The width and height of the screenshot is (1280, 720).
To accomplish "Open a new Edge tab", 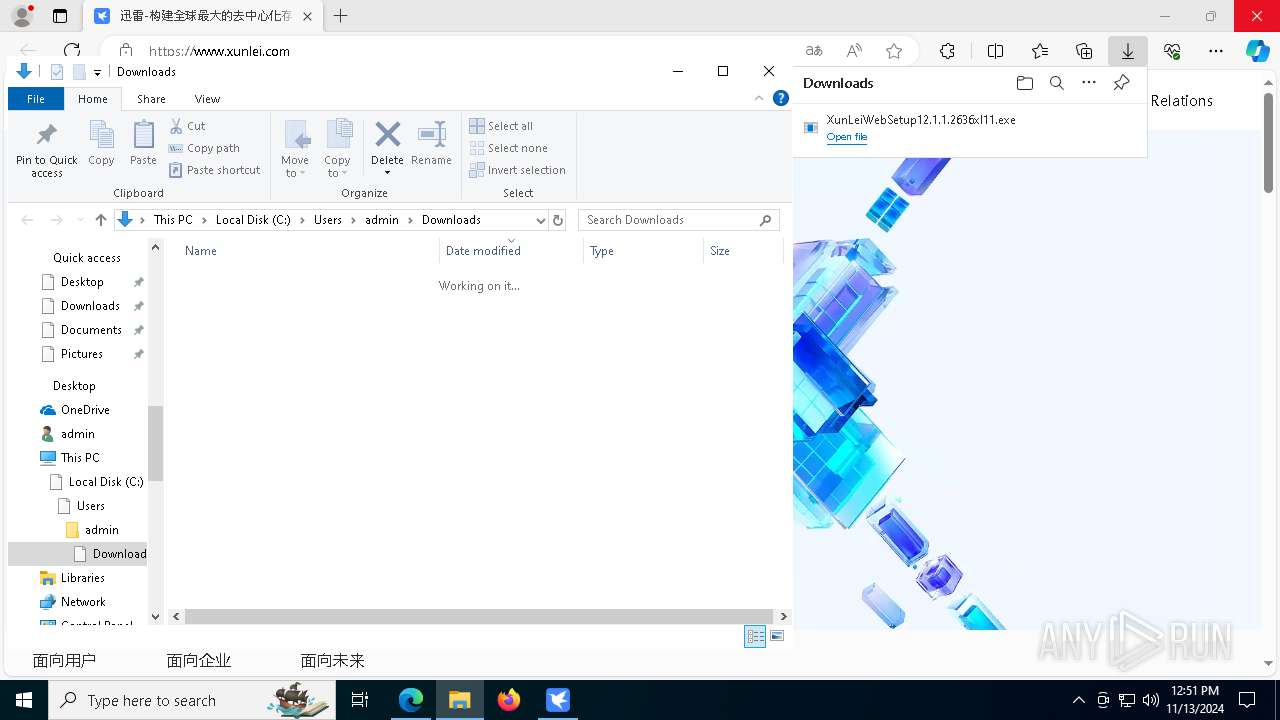I will [341, 16].
